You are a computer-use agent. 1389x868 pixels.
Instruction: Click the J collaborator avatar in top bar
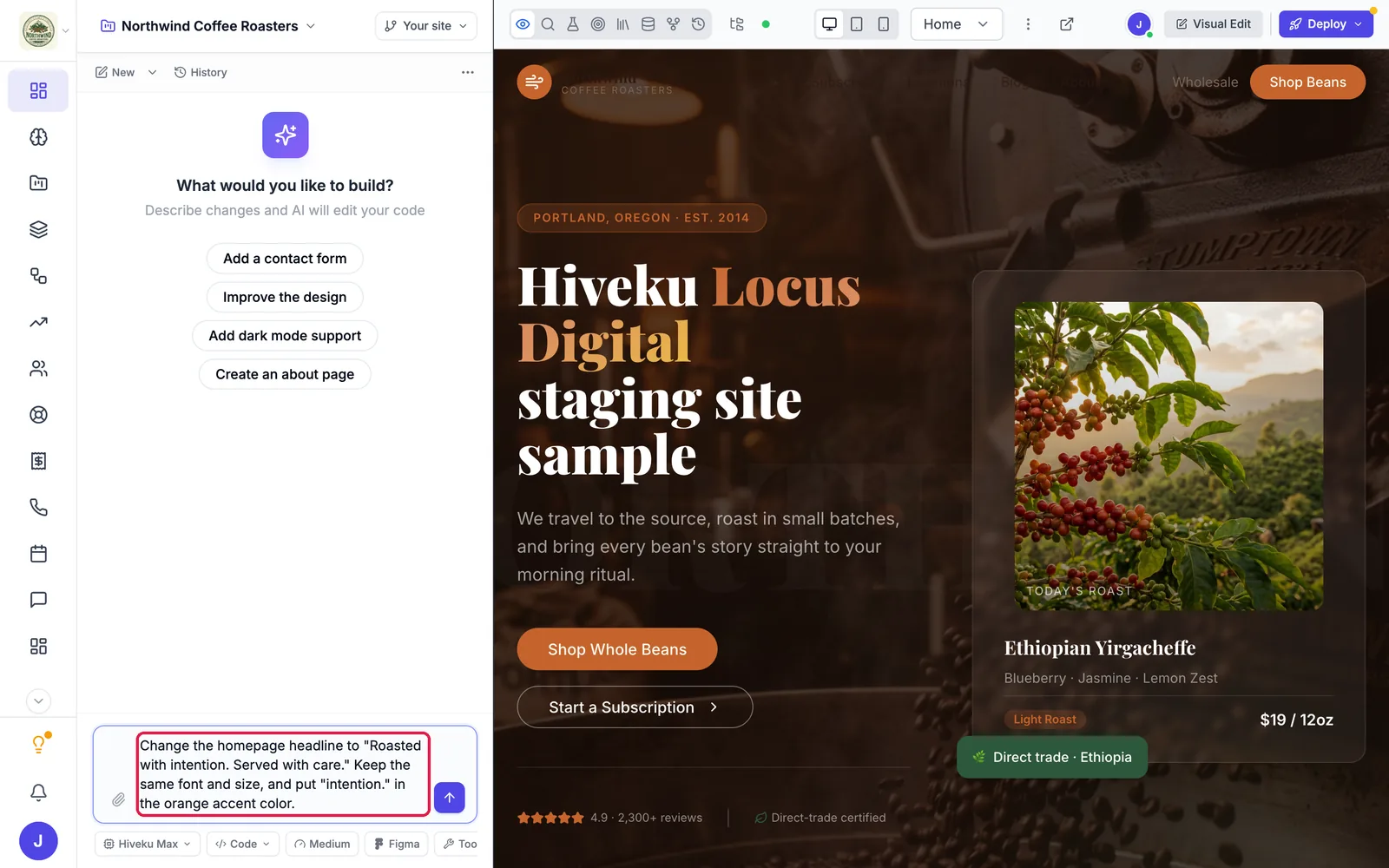(x=1139, y=24)
